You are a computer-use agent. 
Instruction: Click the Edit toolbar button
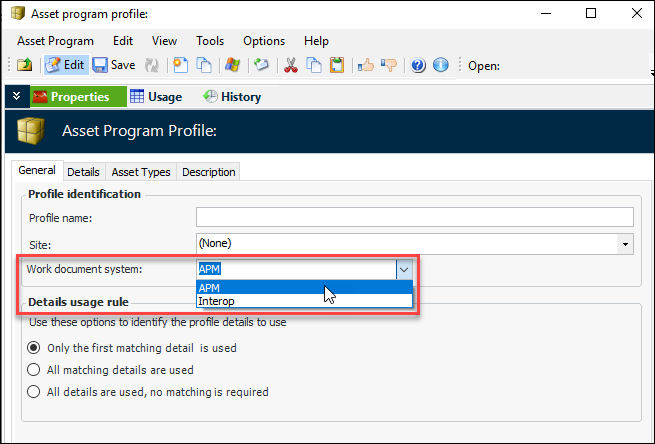[65, 66]
